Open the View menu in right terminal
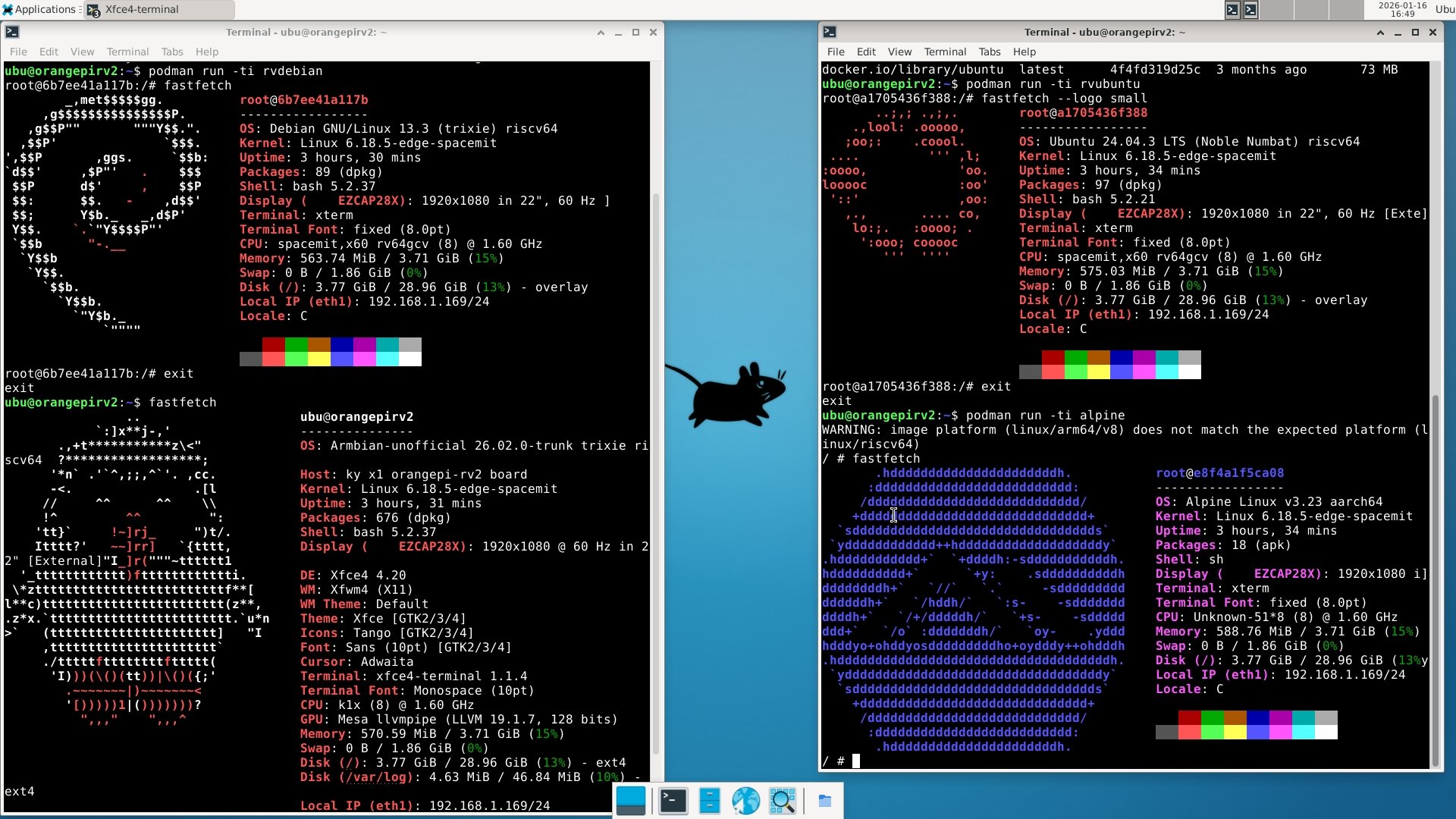 coord(899,52)
